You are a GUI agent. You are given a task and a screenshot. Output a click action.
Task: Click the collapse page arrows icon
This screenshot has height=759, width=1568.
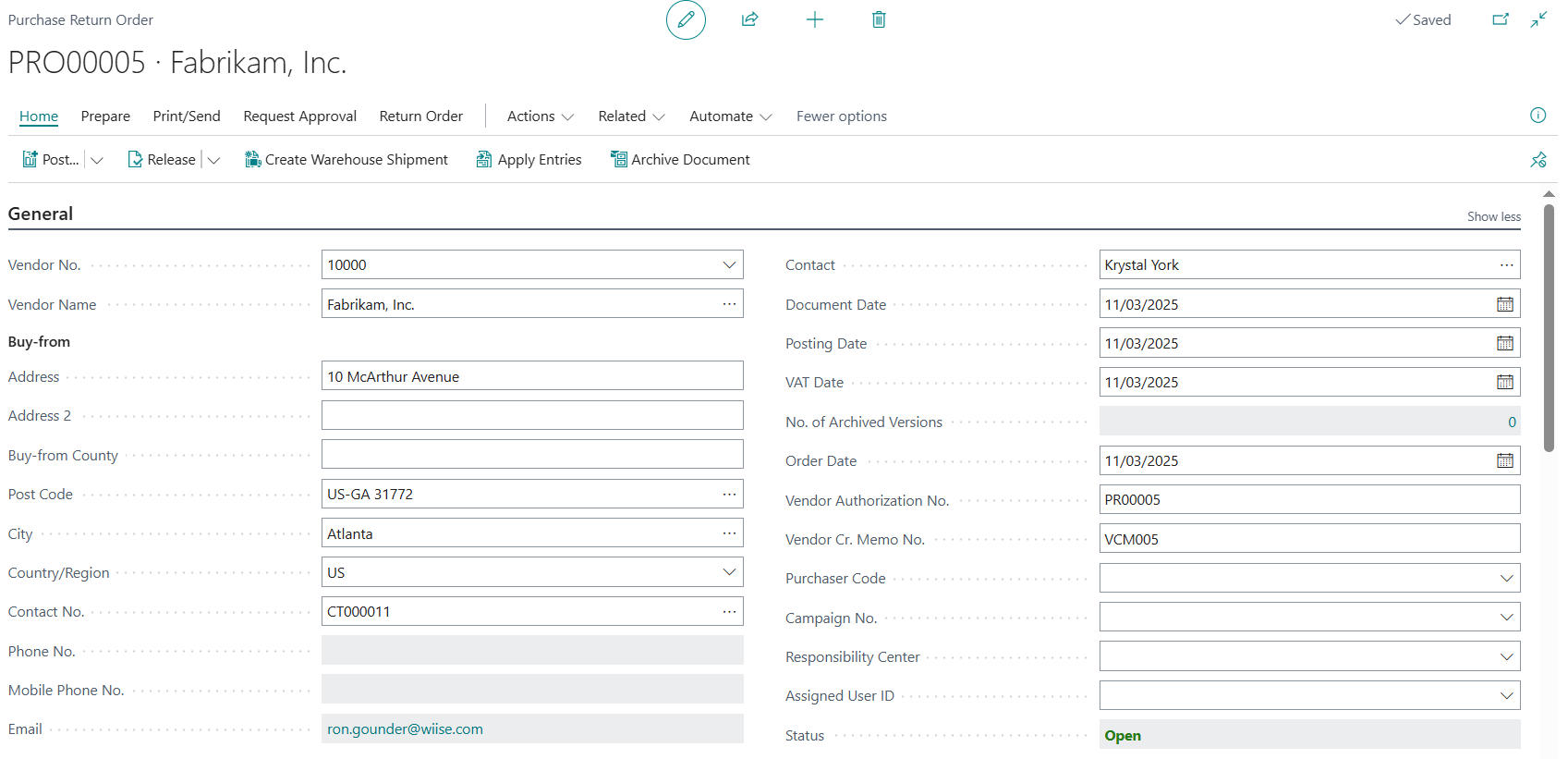point(1538,19)
